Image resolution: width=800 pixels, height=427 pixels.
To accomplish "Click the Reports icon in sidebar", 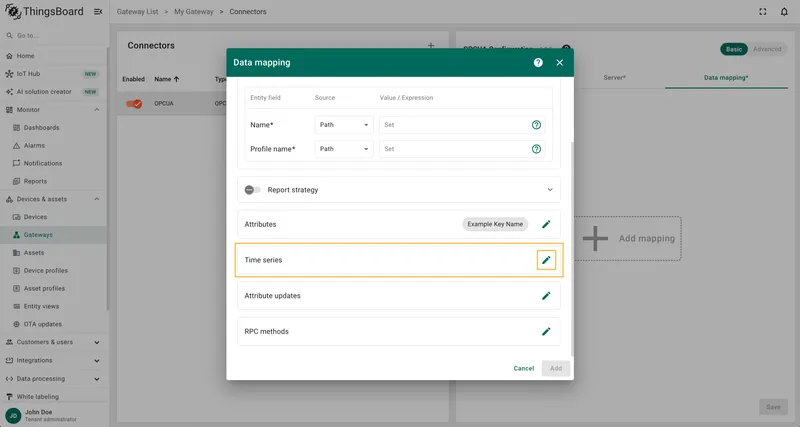I will (x=16, y=181).
